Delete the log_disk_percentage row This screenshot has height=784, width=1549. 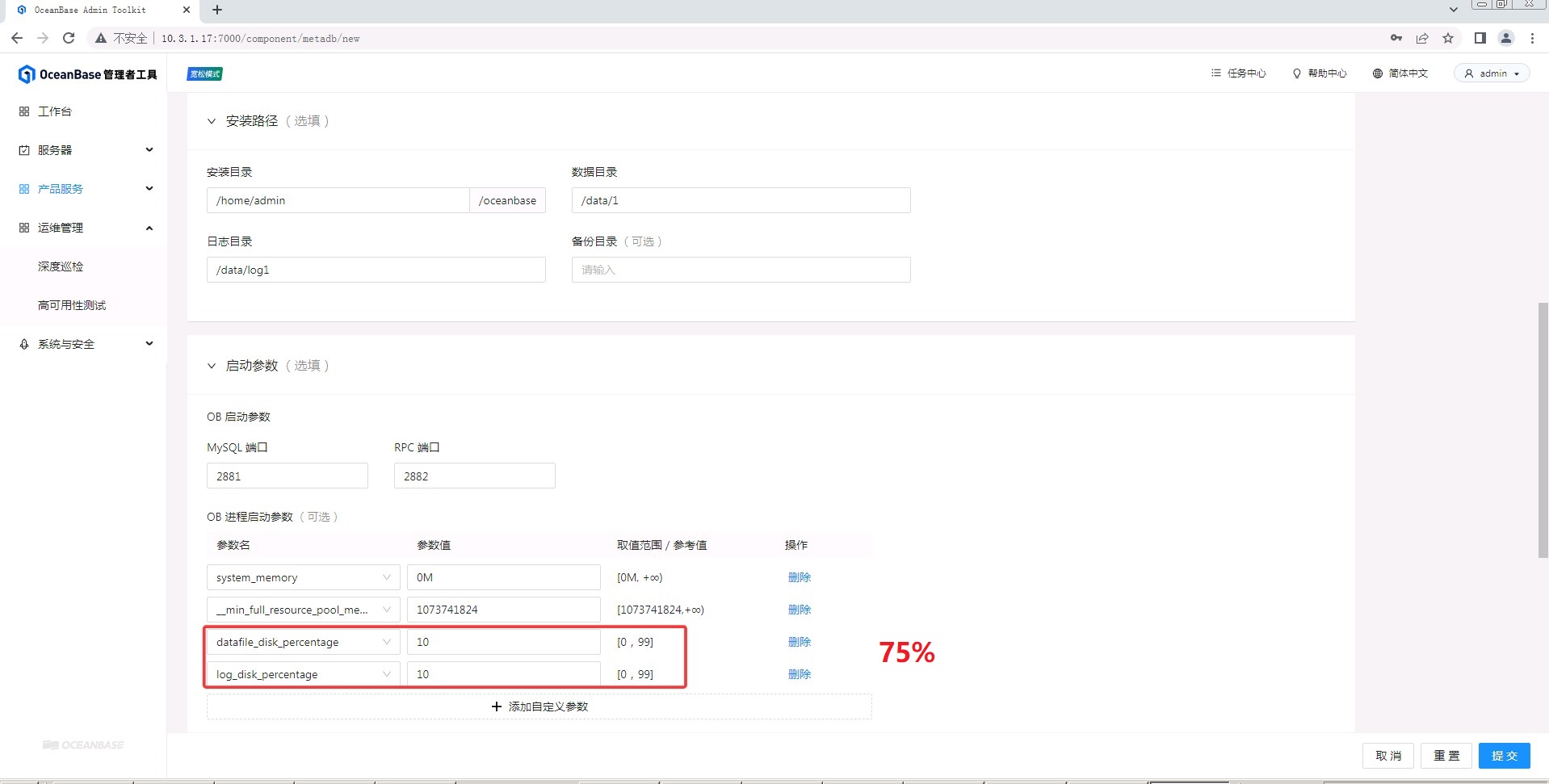pos(800,674)
